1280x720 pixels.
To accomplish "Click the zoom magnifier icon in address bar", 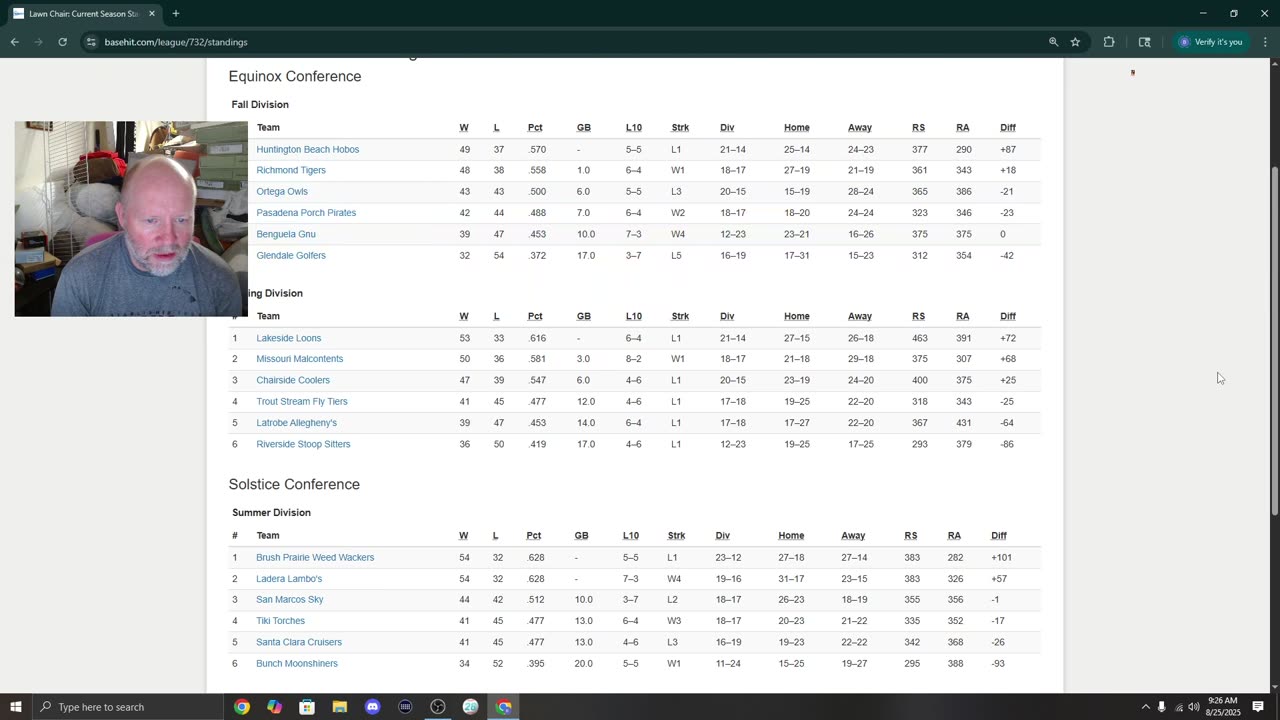I will pyautogui.click(x=1053, y=42).
